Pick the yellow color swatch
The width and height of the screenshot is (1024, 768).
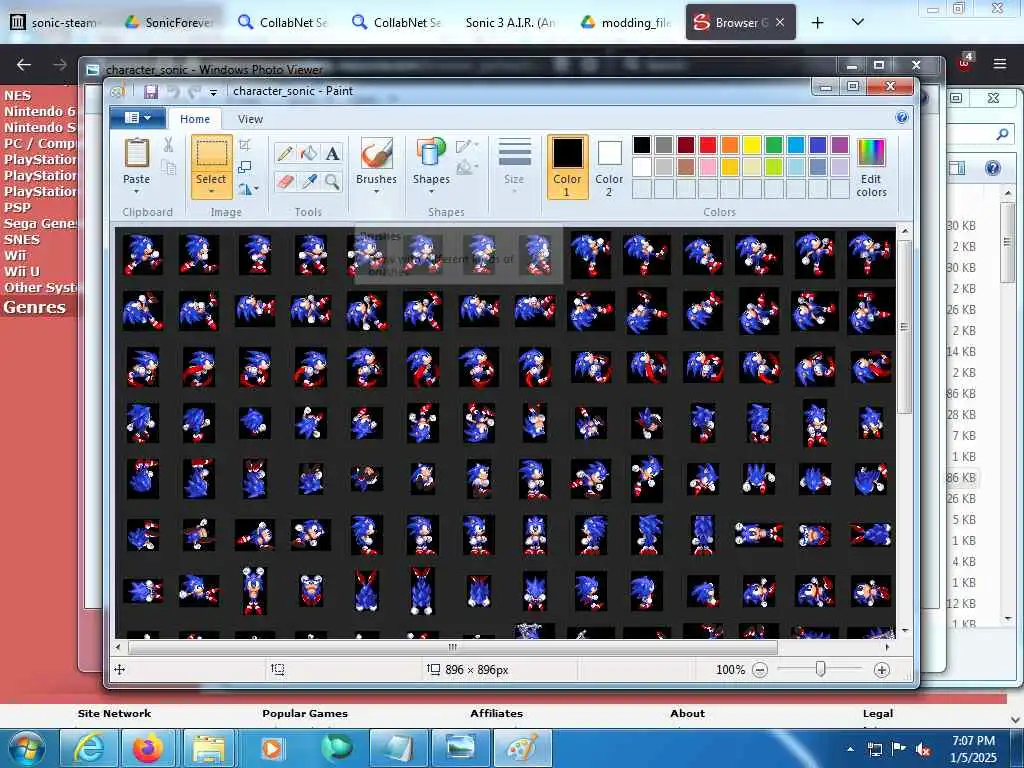(752, 145)
